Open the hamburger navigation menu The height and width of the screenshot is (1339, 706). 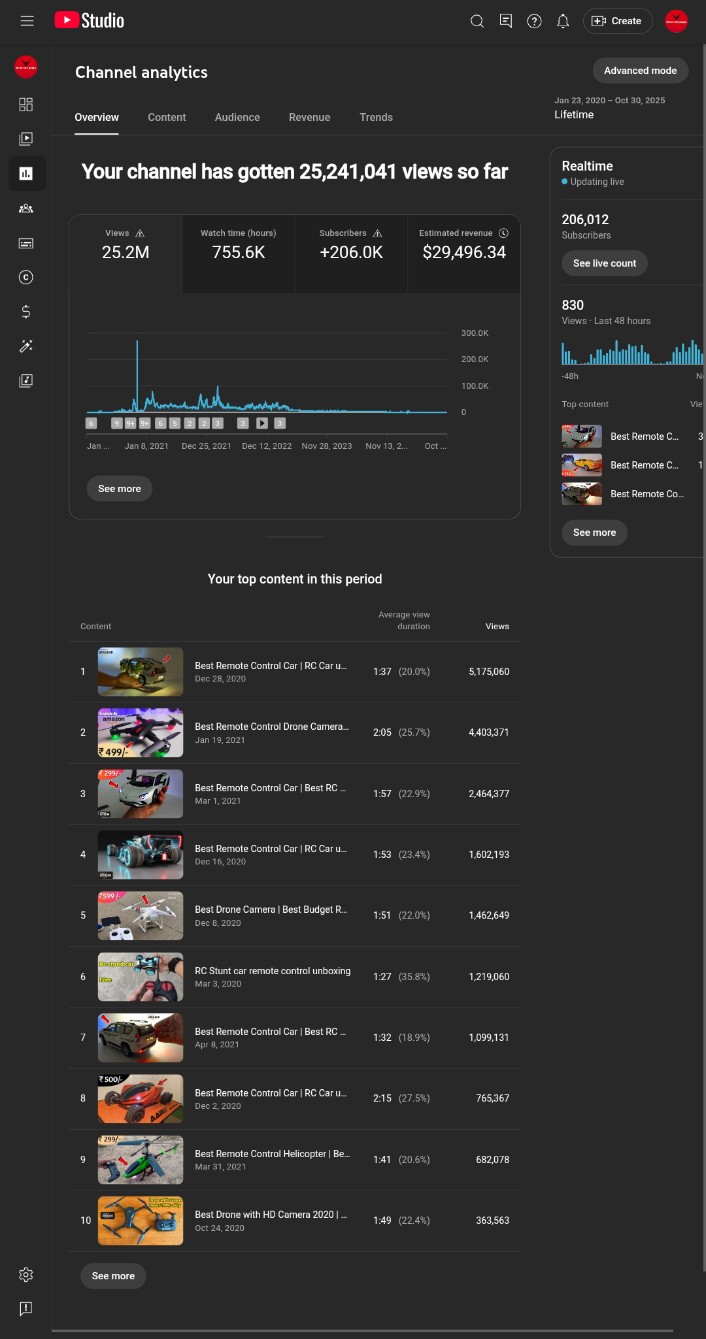pos(27,21)
